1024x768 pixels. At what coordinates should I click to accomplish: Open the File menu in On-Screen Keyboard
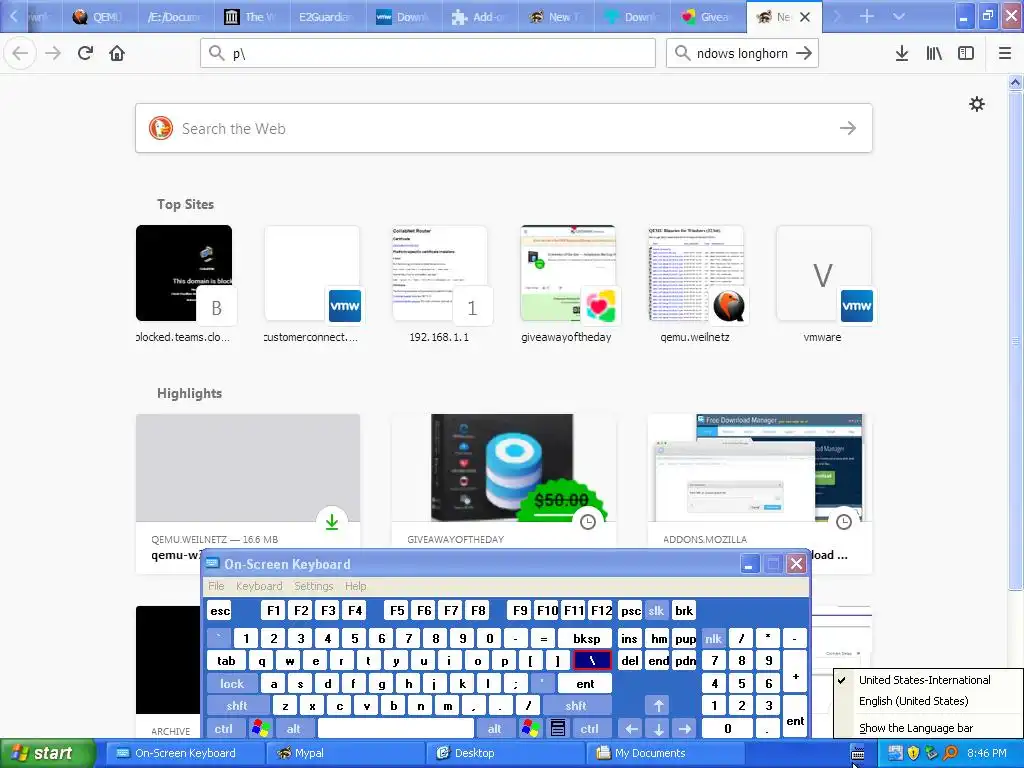[216, 586]
